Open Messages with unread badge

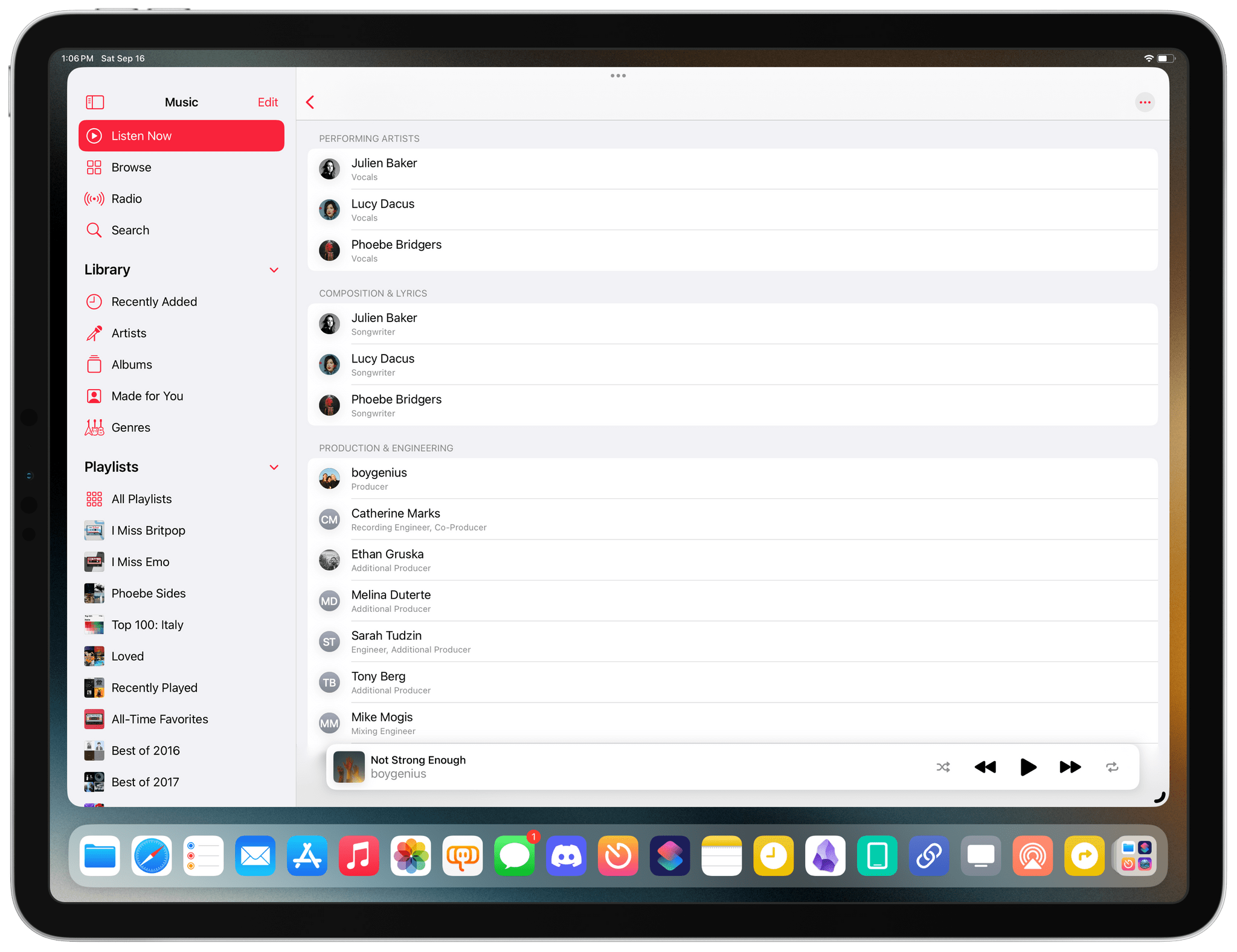(x=515, y=856)
